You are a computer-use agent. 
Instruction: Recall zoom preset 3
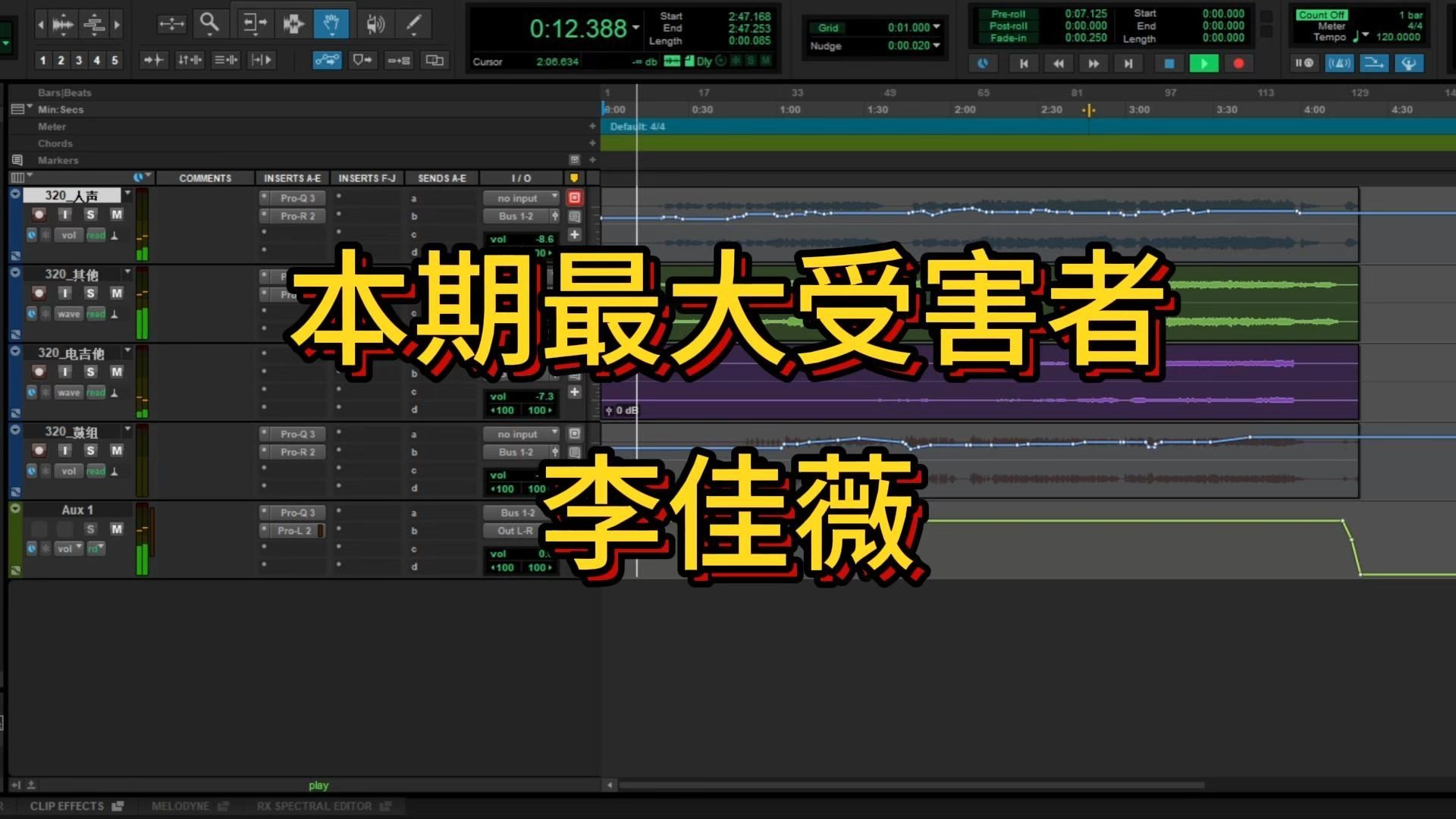point(79,60)
